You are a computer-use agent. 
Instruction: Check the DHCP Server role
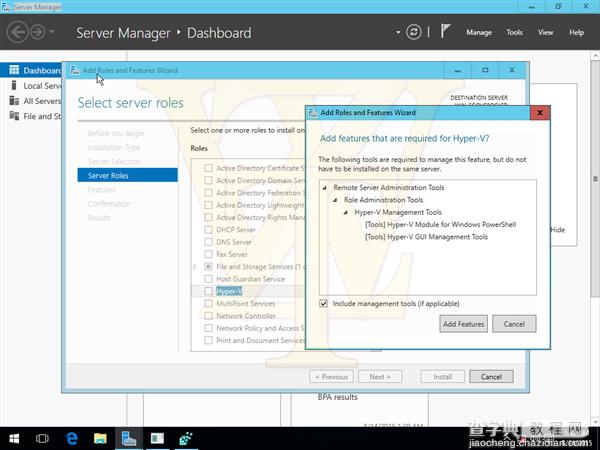pos(209,230)
